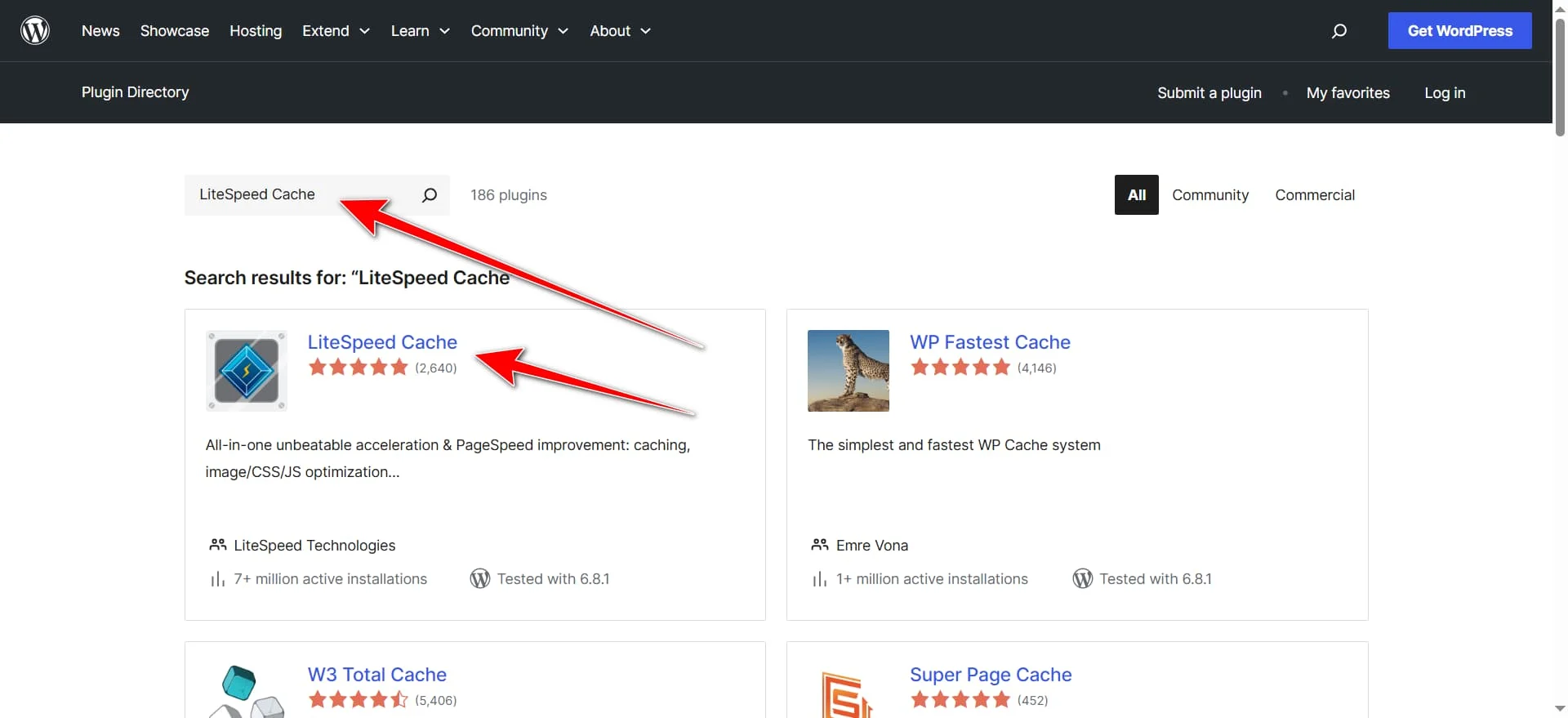The image size is (1568, 718).
Task: Click the Log in link
Action: (1445, 93)
